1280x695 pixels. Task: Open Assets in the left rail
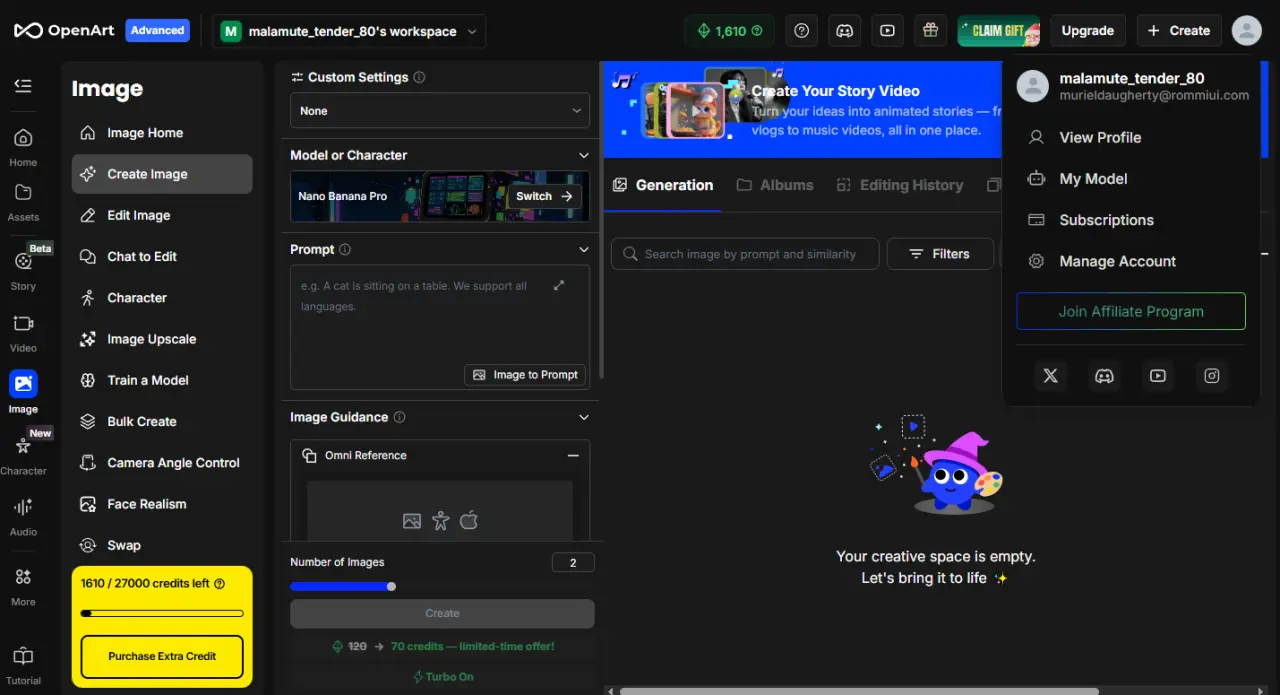[x=23, y=201]
